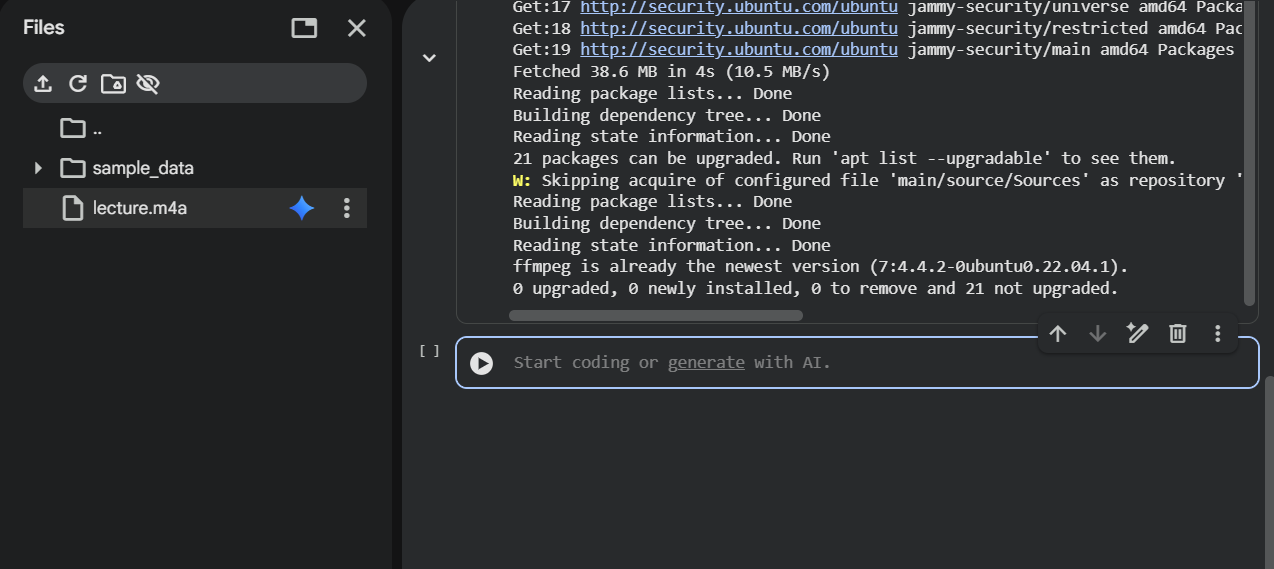This screenshot has height=569, width=1274.
Task: Expand the sample_data folder arrow
Action: point(38,168)
